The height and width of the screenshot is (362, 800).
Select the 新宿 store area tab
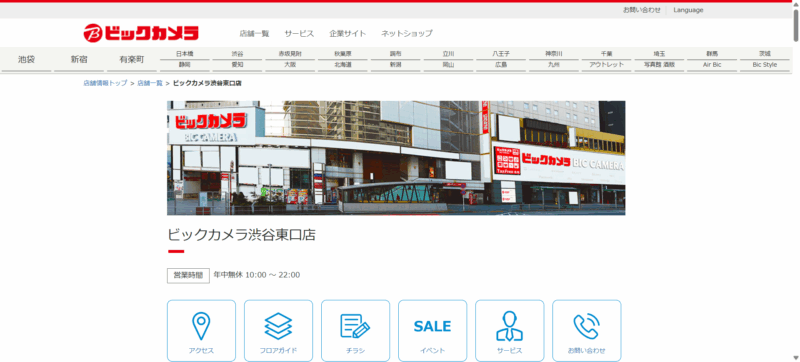tap(79, 60)
